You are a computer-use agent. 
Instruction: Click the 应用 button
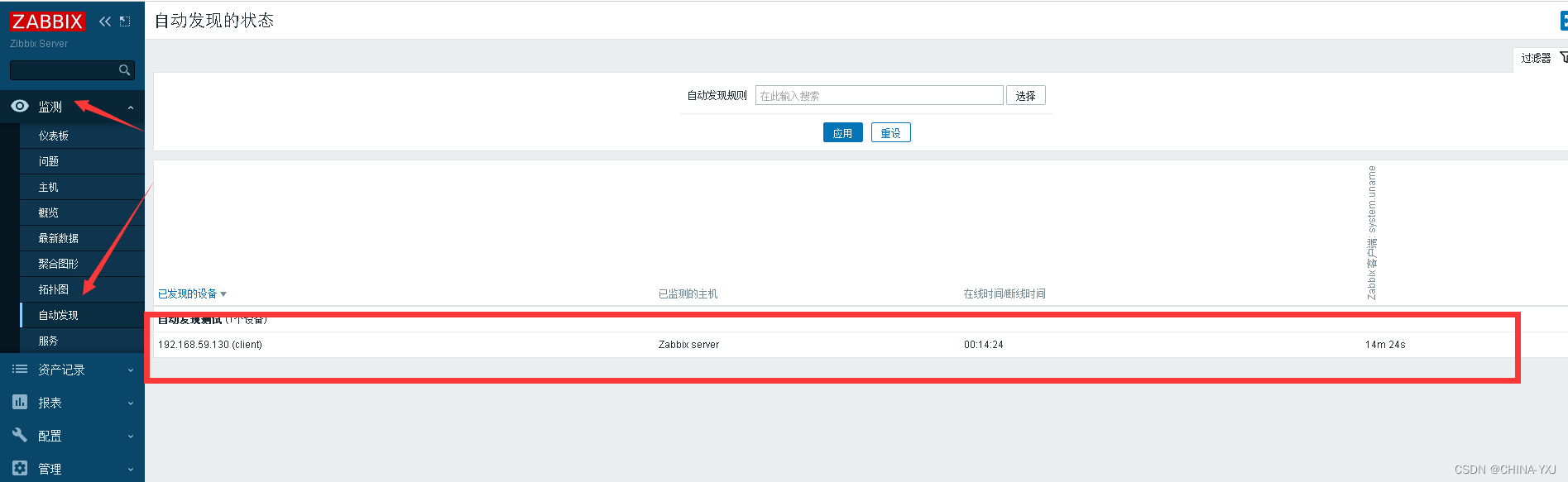point(843,133)
